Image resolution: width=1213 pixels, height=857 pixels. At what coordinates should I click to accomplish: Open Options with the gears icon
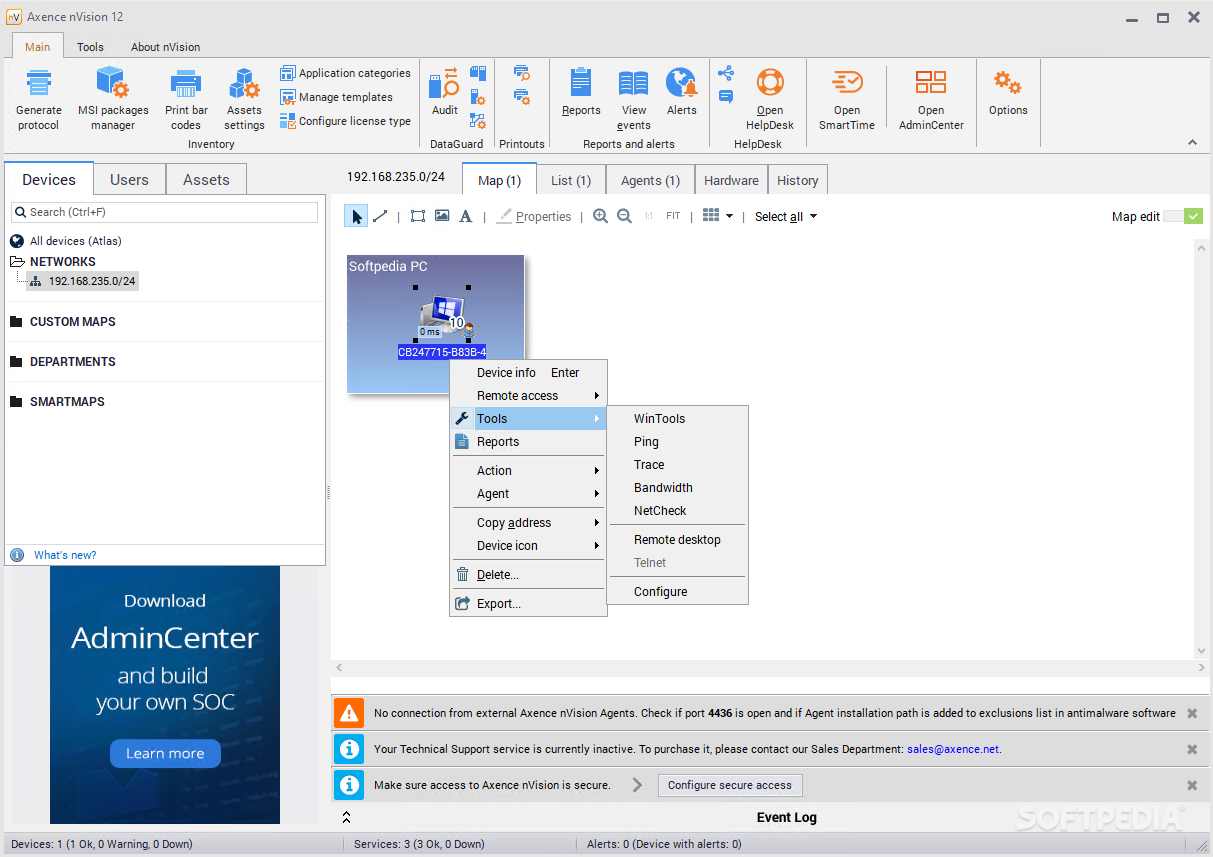pyautogui.click(x=1008, y=92)
